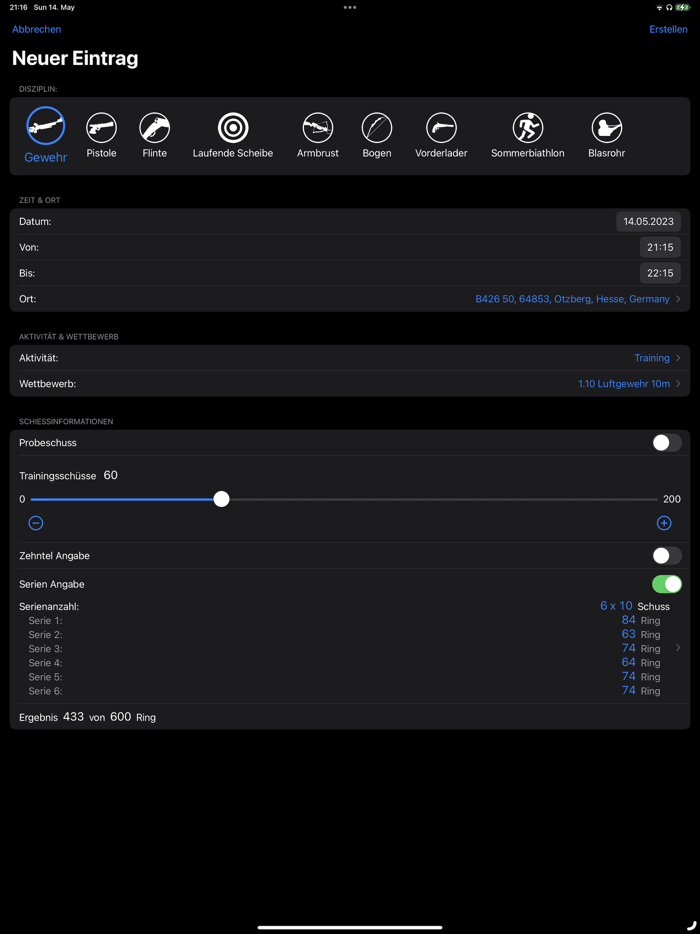Tap Serie 1 value 84
The image size is (700, 934).
click(629, 620)
